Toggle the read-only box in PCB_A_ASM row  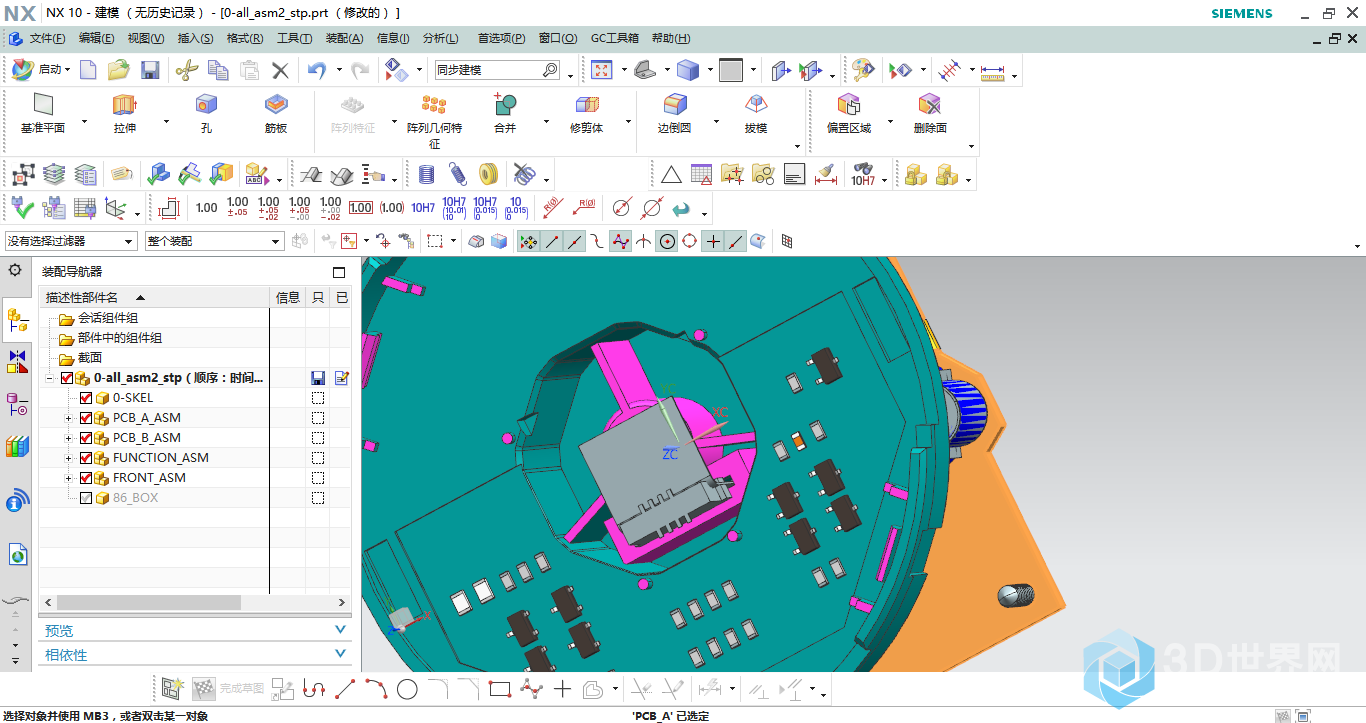pyautogui.click(x=318, y=418)
